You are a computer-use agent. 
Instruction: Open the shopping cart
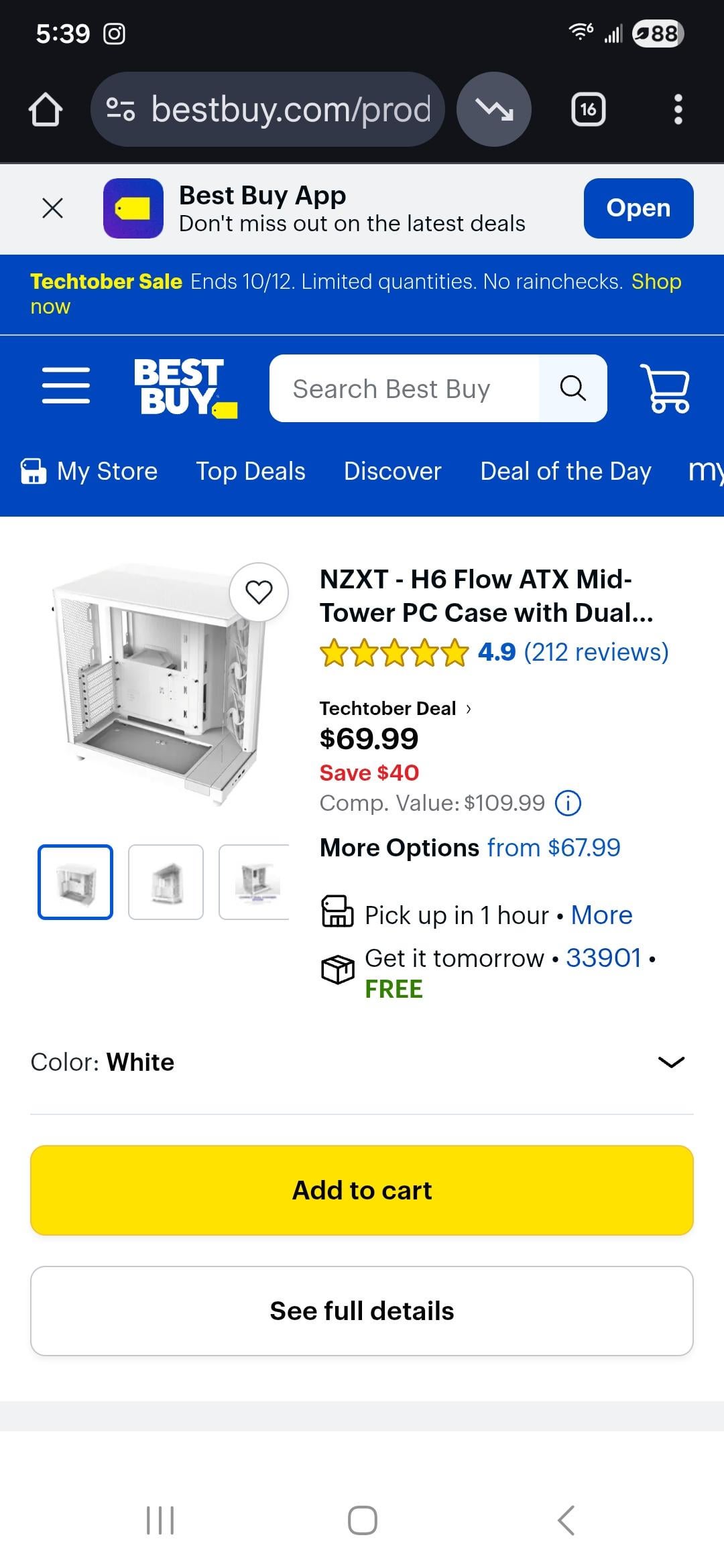tap(664, 388)
